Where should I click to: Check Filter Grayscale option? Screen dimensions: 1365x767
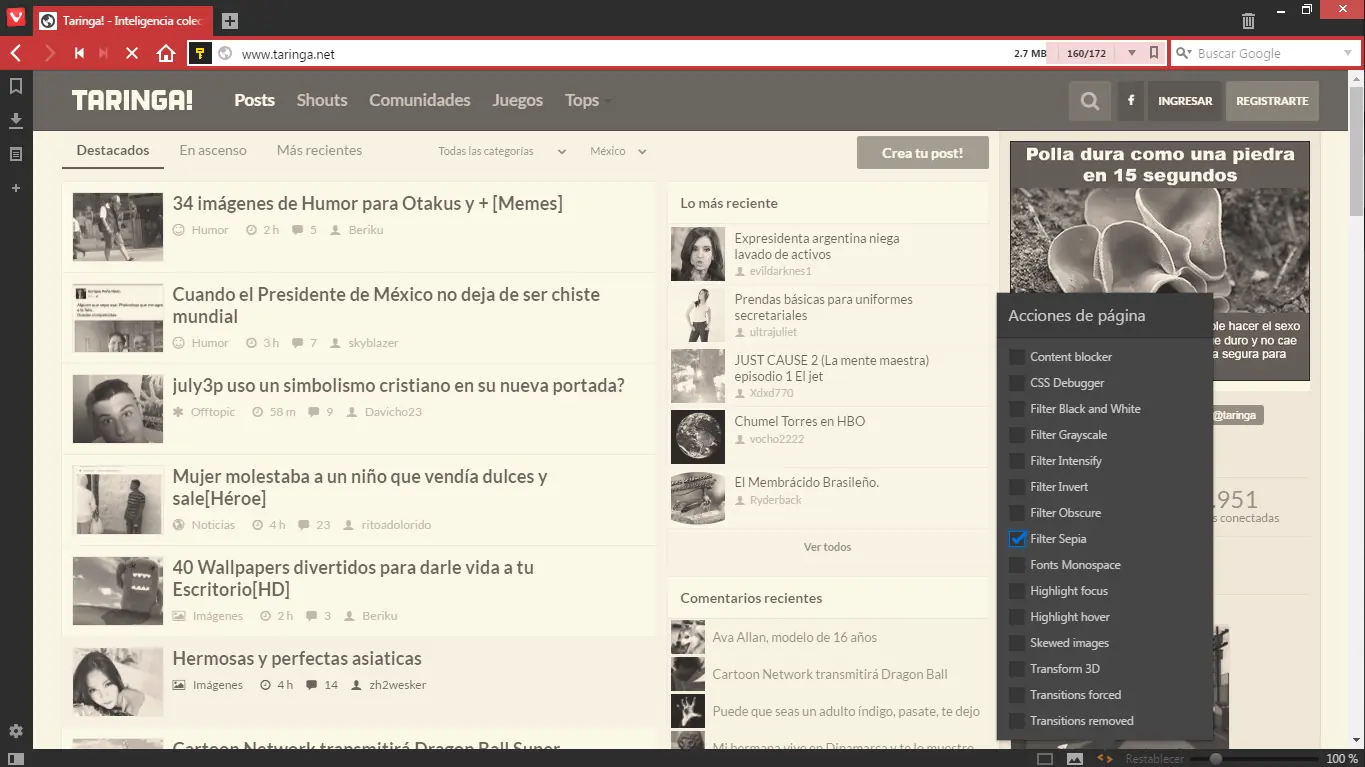(1017, 435)
